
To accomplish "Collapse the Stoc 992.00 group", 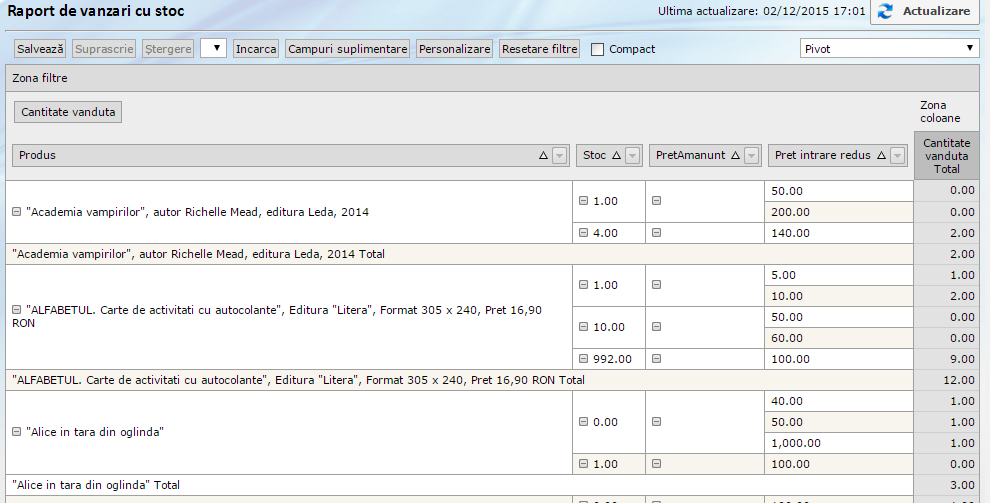I will click(583, 359).
